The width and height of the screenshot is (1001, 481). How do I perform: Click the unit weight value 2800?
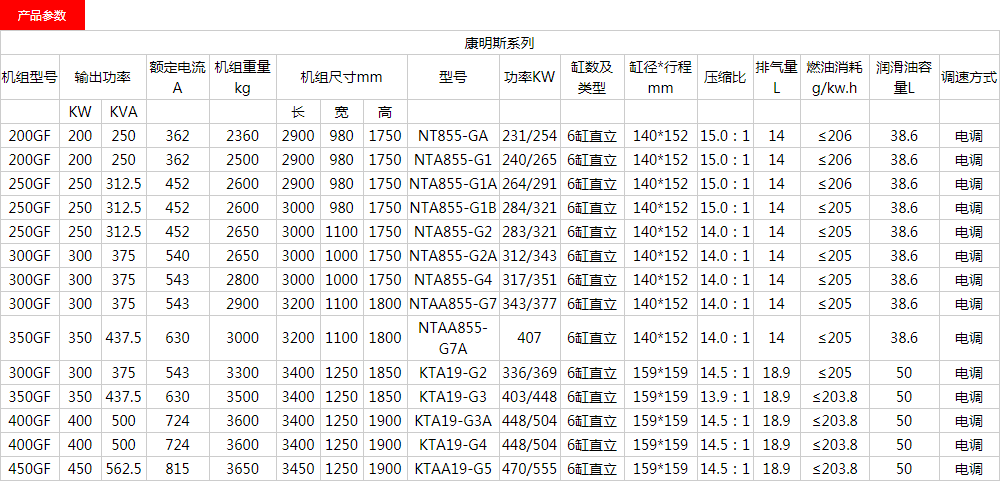pyautogui.click(x=242, y=280)
